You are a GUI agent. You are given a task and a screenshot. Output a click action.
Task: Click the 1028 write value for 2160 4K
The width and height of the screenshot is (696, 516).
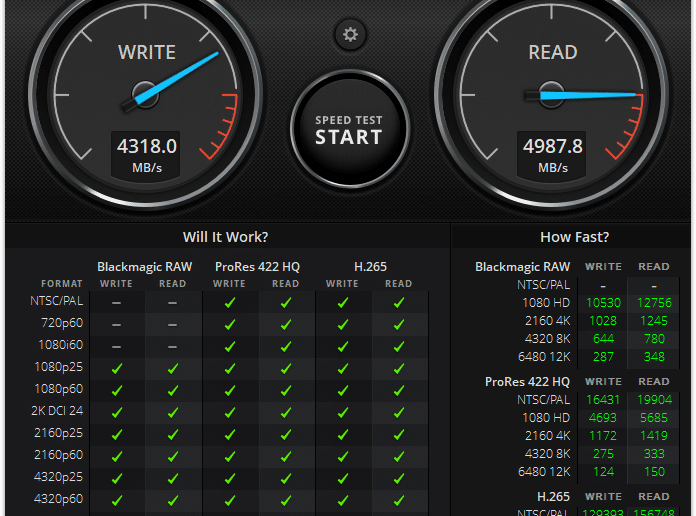[x=603, y=321]
